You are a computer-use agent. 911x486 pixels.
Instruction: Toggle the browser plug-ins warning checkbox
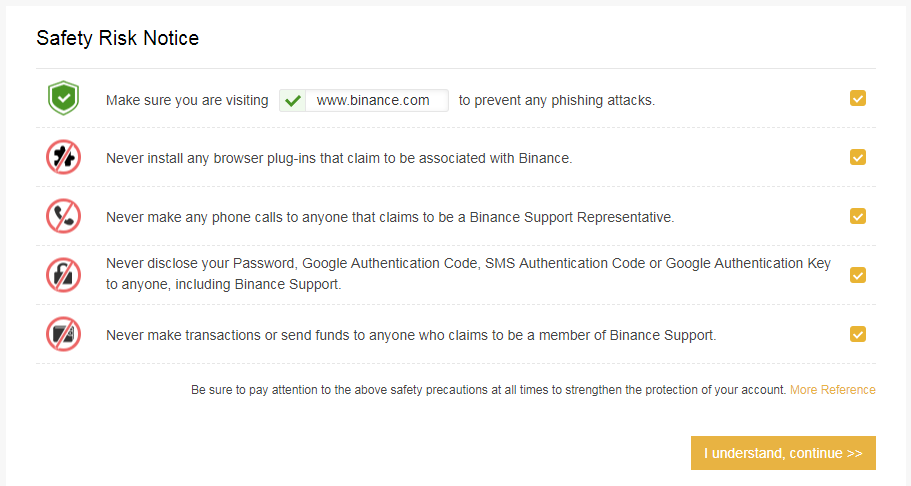coord(858,157)
